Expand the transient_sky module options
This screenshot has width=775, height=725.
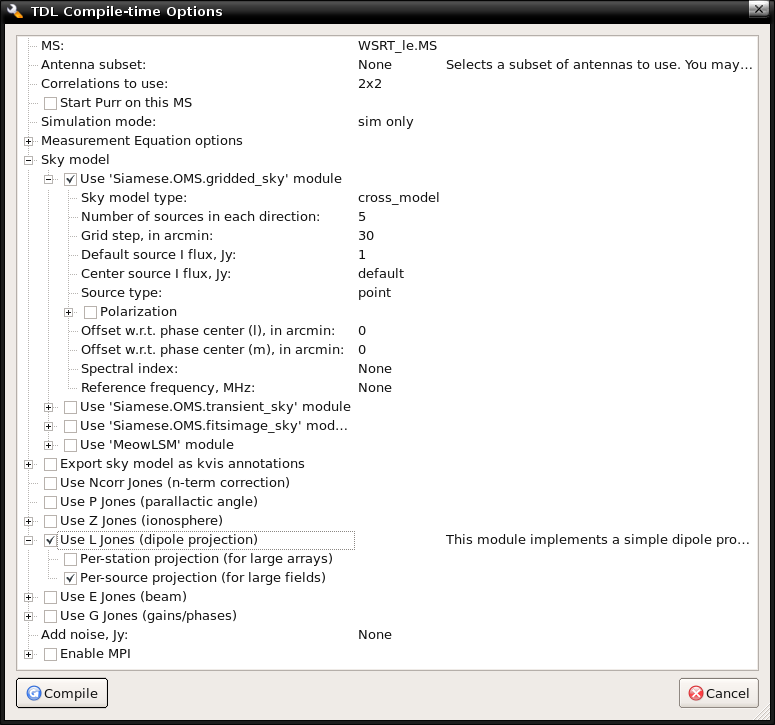(x=48, y=408)
